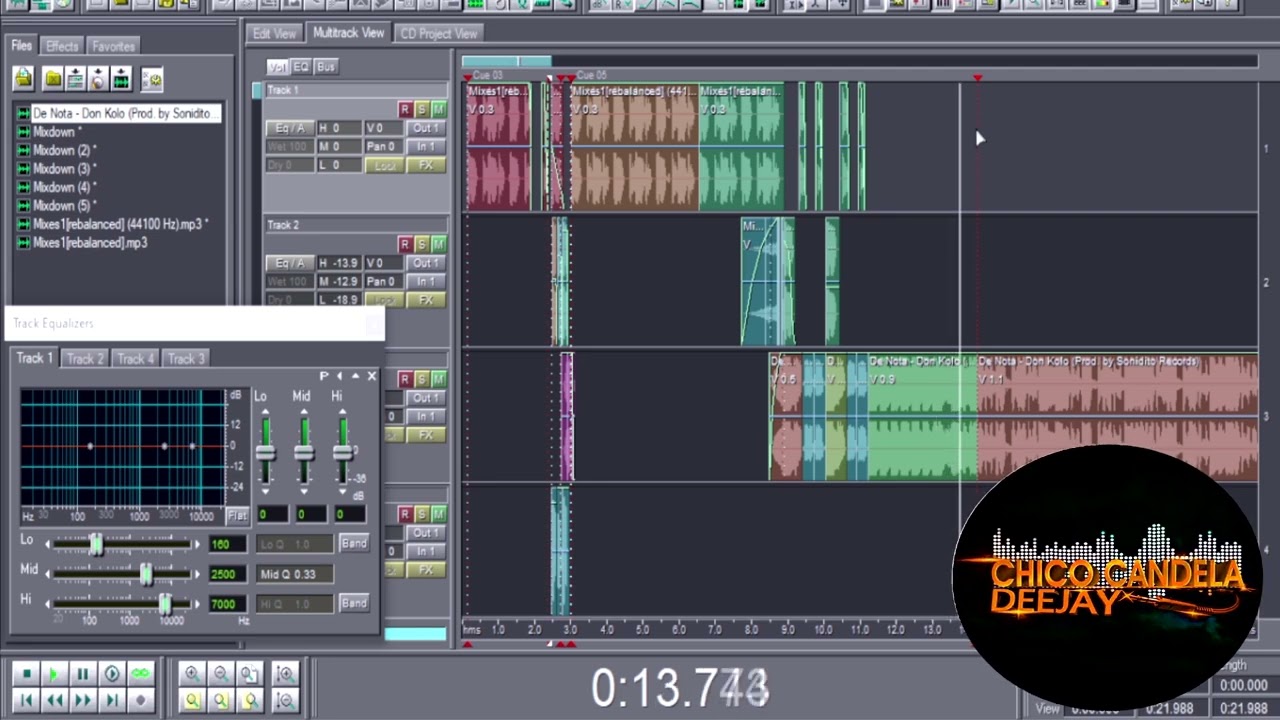Viewport: 1280px width, 720px height.
Task: Mute Track 2 with the M button
Action: pos(438,244)
